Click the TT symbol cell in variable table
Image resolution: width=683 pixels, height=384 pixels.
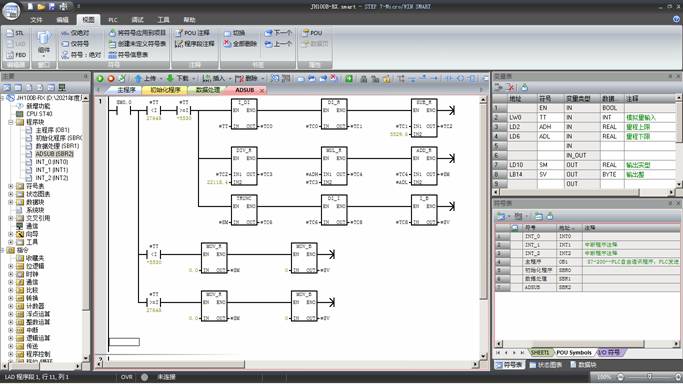(550, 117)
